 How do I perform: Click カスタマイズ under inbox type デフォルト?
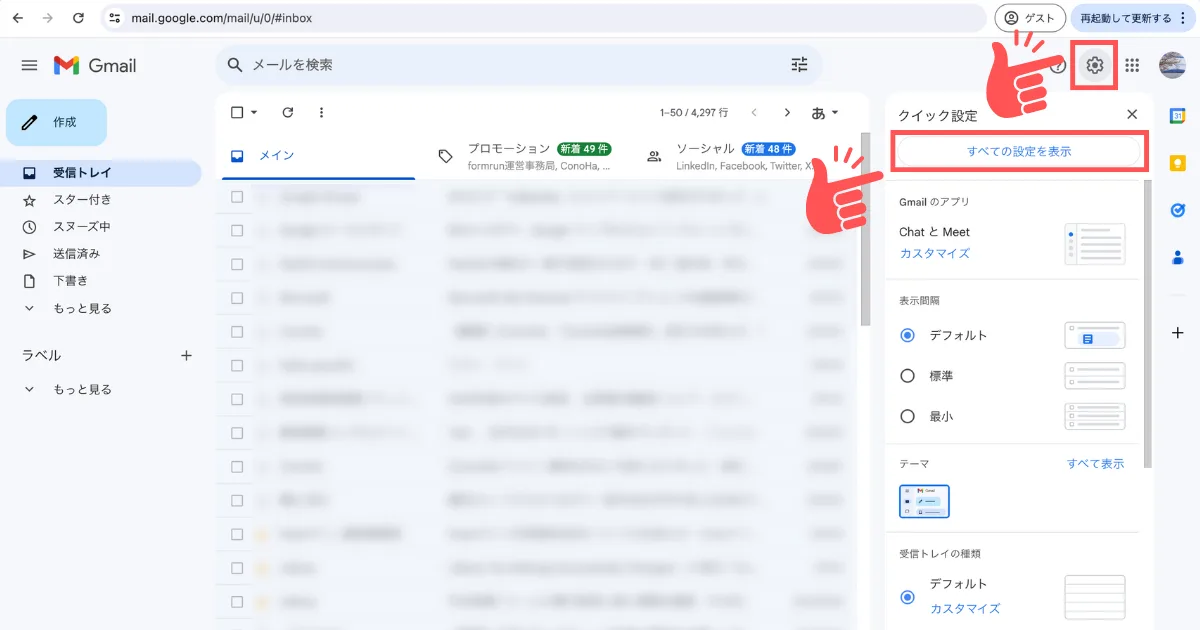click(x=965, y=608)
